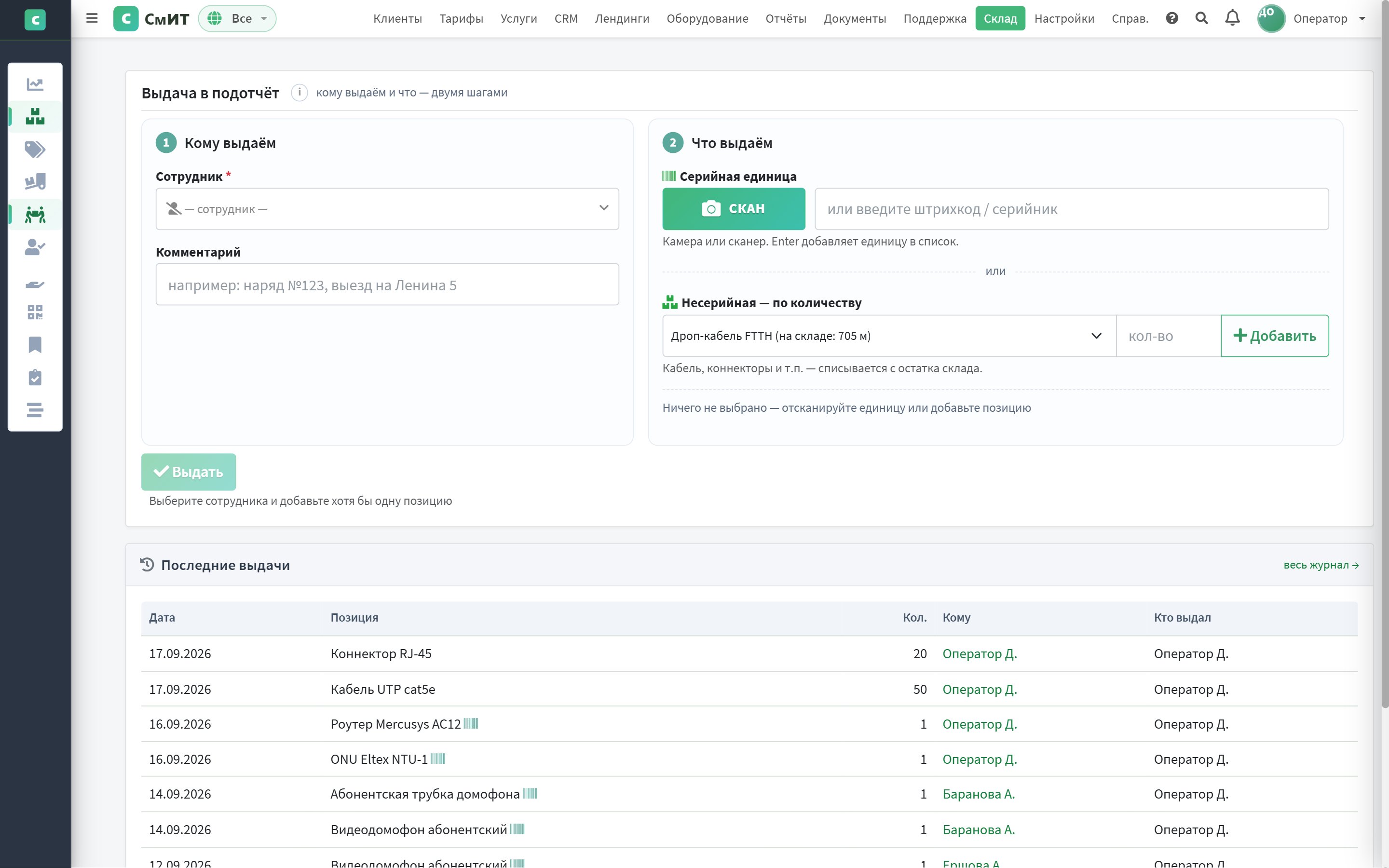Viewport: 1389px width, 868px height.
Task: Click the Добавить button
Action: 1274,336
